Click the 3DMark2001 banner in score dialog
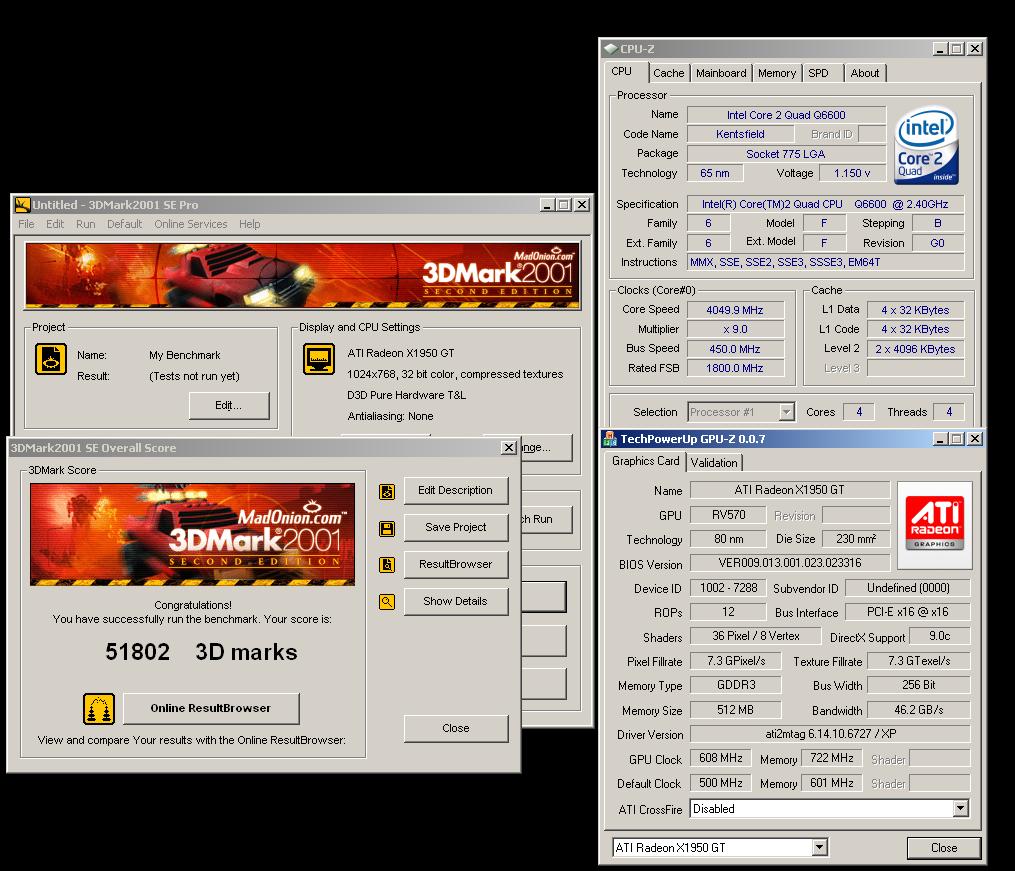 pos(192,535)
